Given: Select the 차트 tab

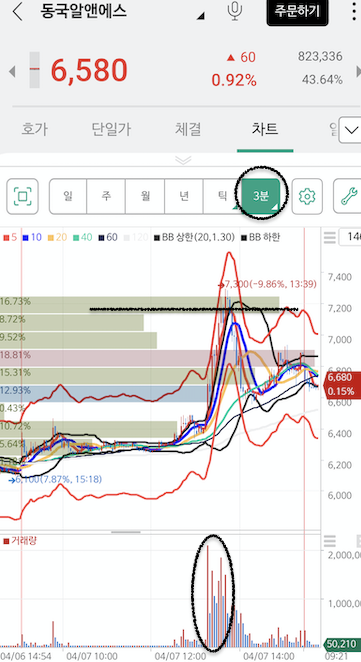Looking at the screenshot, I should (265, 129).
